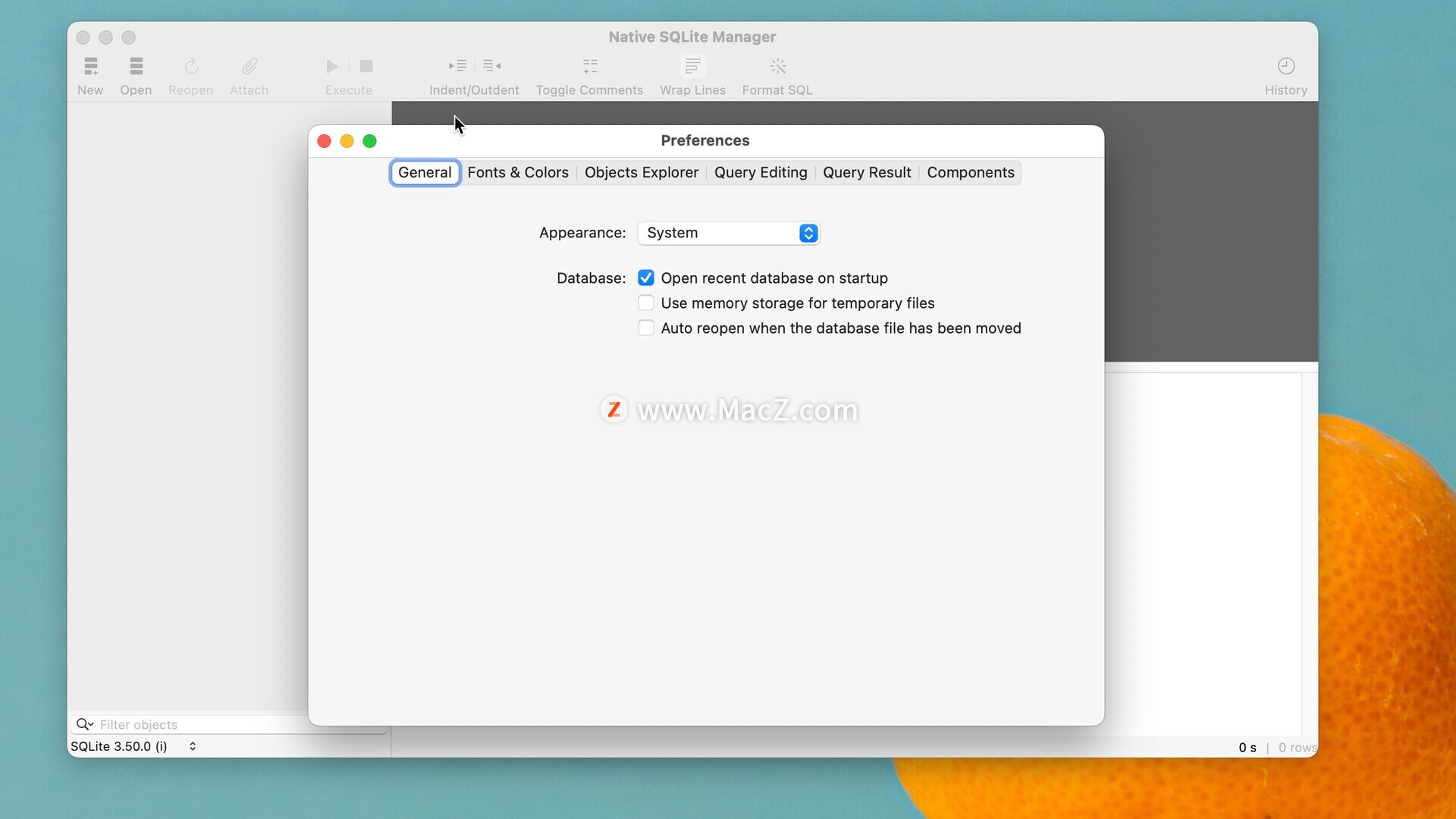Enable Open recent database on startup checkbox

[x=646, y=278]
